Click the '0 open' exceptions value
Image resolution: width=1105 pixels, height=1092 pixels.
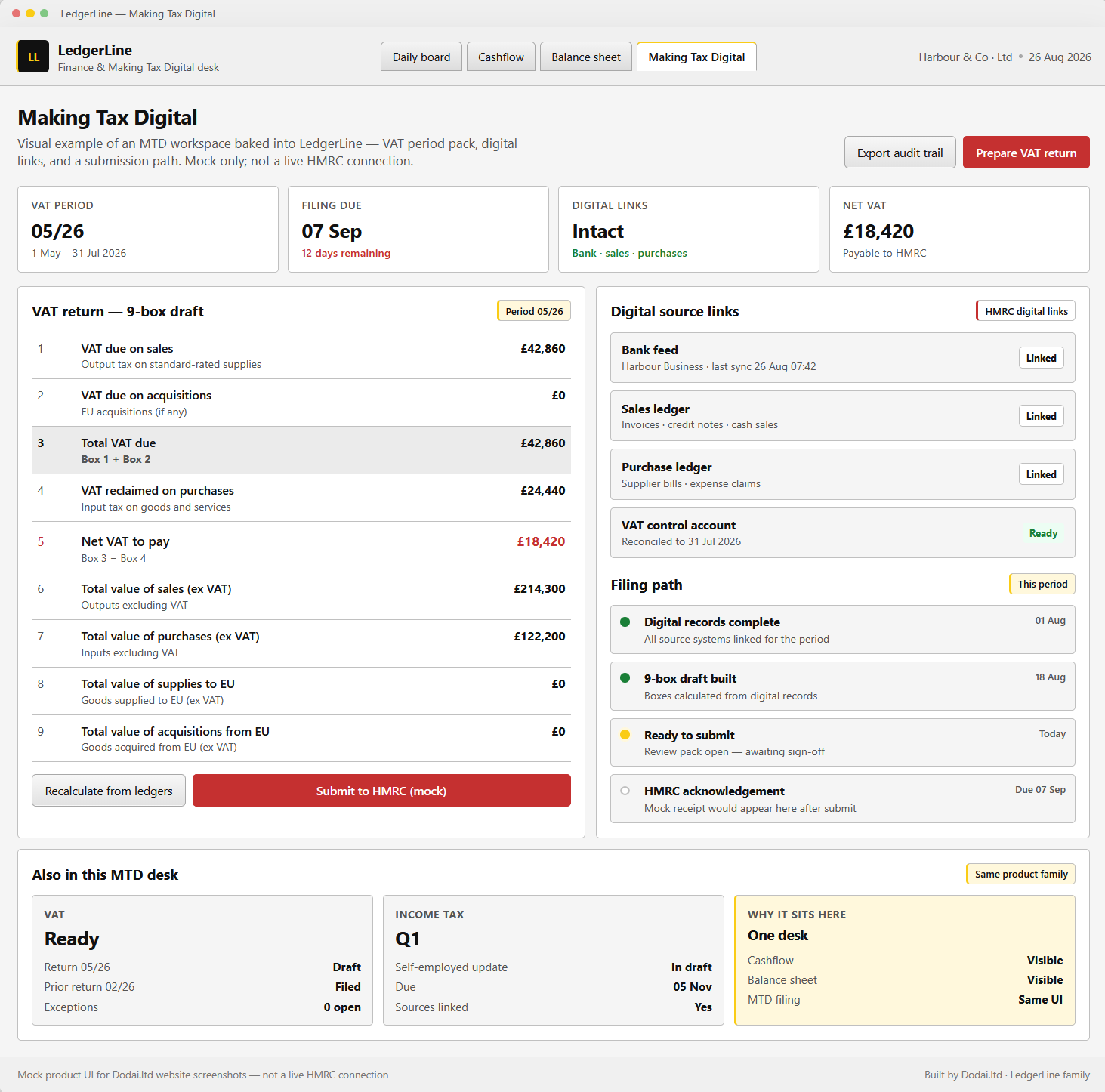coord(342,1007)
